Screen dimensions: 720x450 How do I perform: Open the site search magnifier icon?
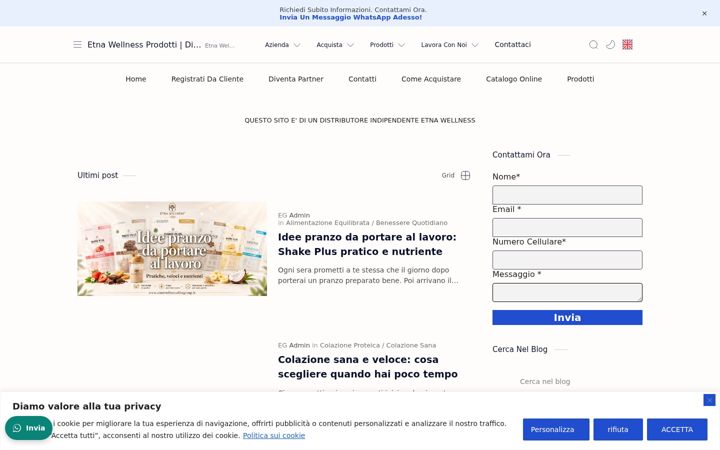tap(593, 45)
